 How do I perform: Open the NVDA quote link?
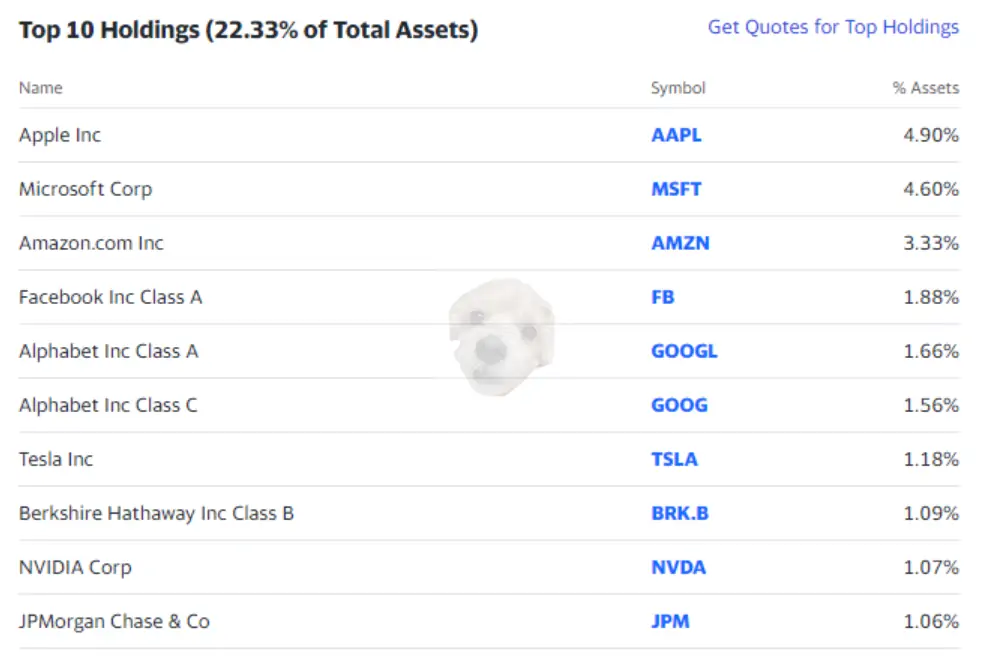677,567
